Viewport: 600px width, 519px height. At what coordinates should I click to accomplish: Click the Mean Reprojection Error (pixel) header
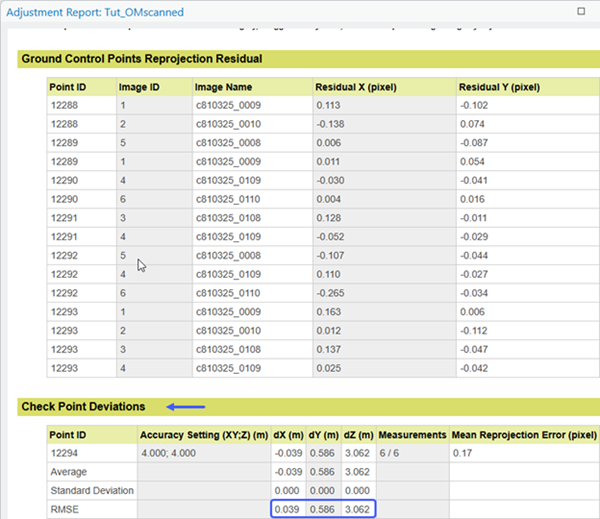[524, 435]
